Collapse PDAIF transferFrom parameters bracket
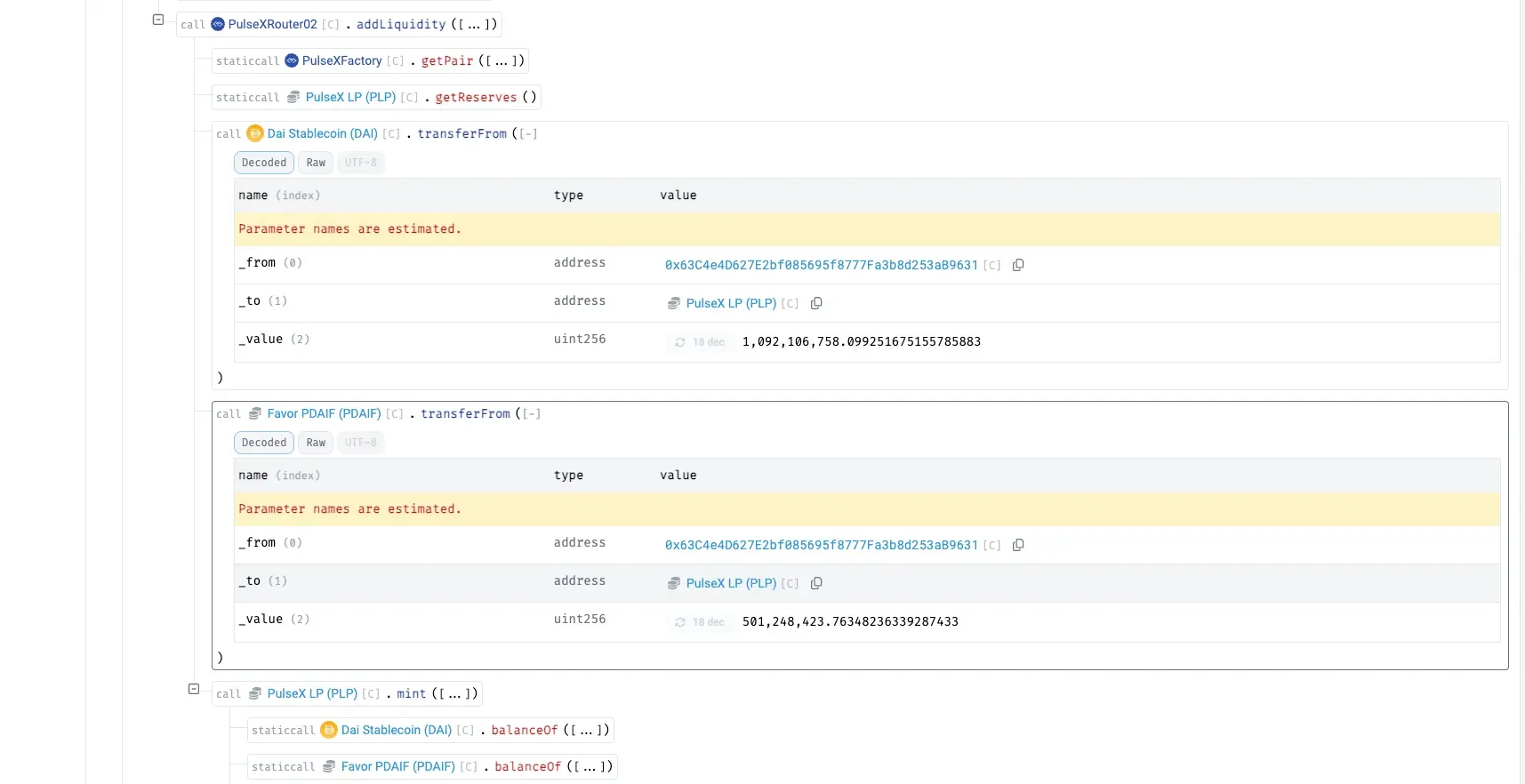The height and width of the screenshot is (784, 1525). tap(532, 414)
